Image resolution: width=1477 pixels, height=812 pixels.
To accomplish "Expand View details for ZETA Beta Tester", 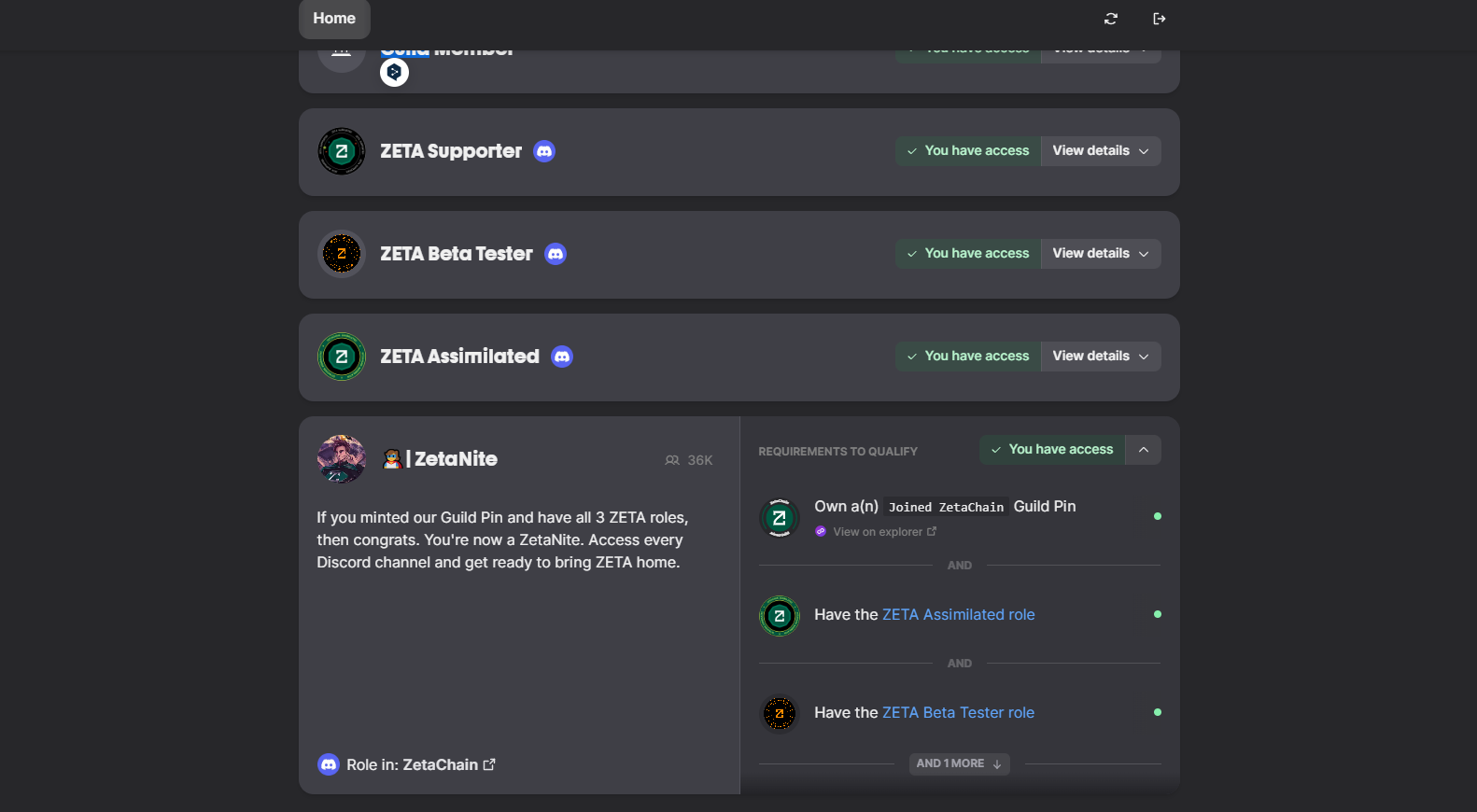I will coord(1101,254).
